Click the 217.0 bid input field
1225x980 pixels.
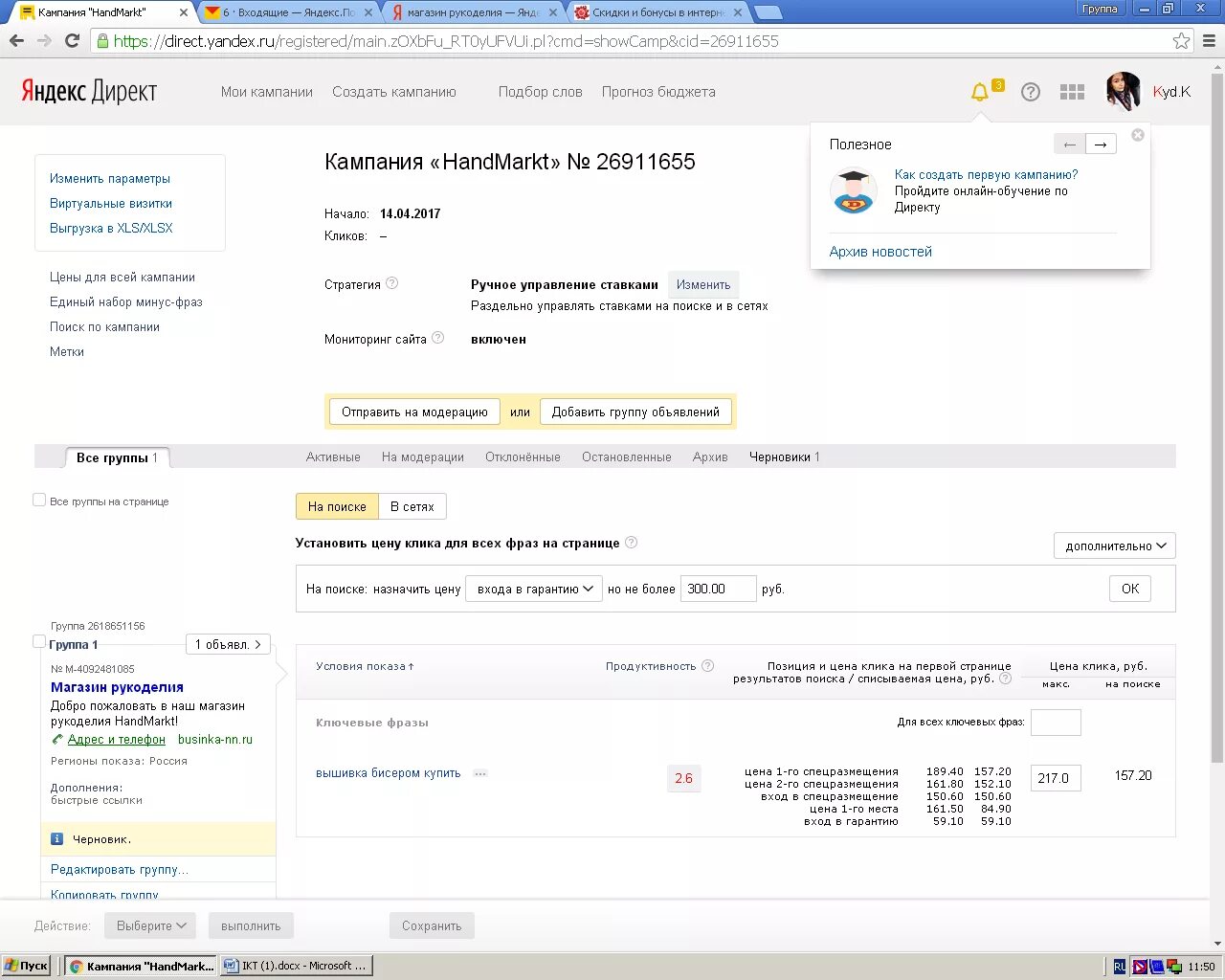coord(1057,777)
